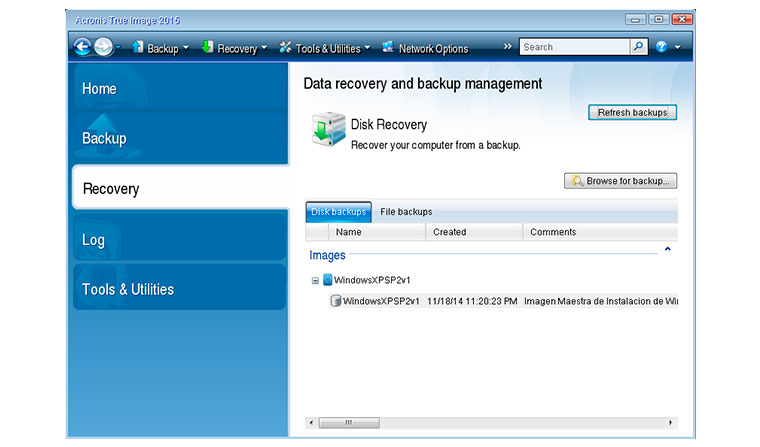
Task: Click the 11/18/14 11:20:23 PM created date
Action: coord(472,301)
